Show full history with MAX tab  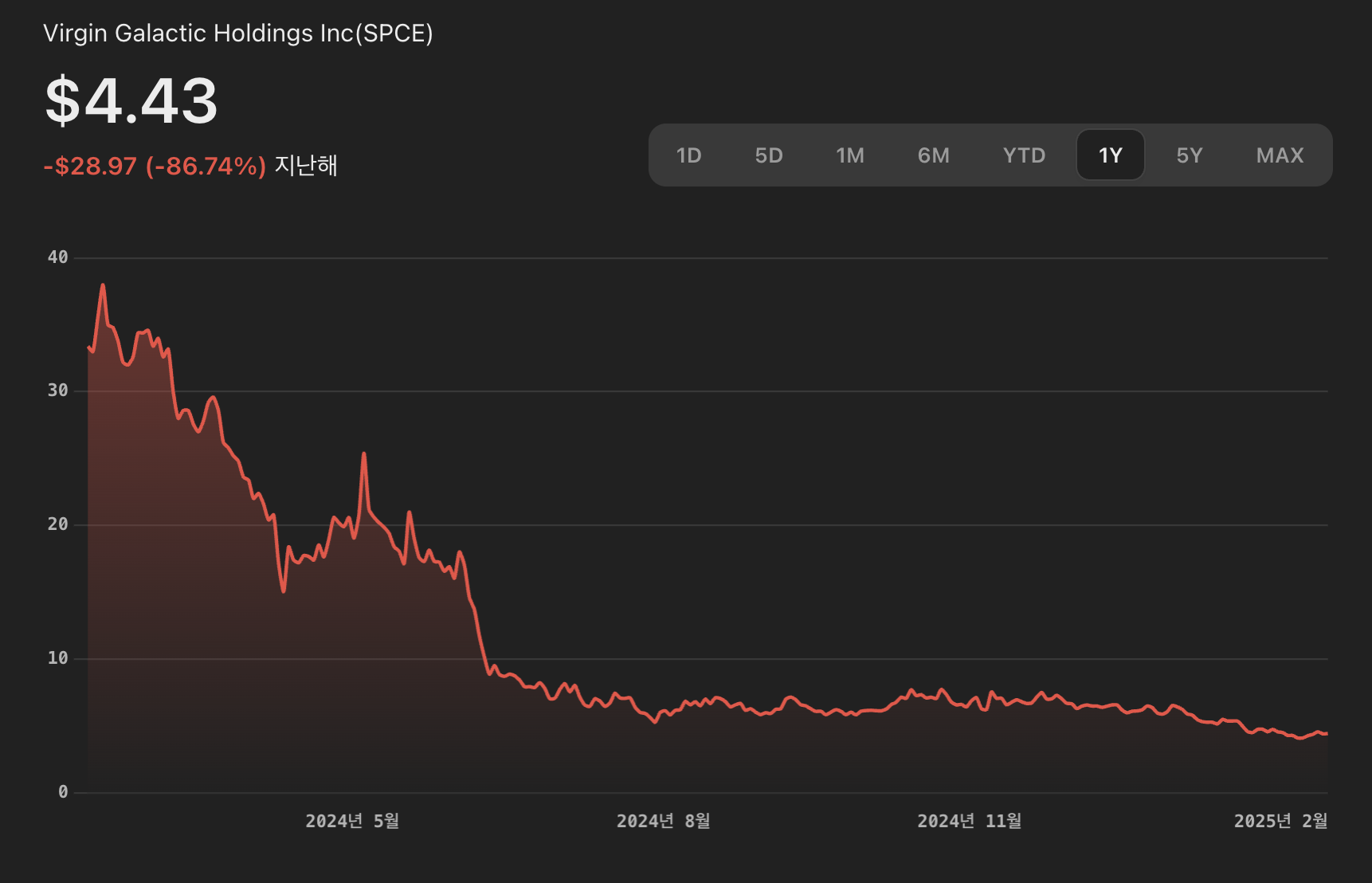tap(1280, 155)
